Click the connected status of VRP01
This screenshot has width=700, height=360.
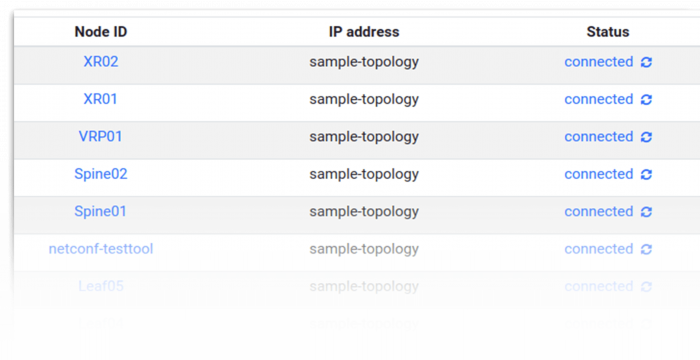tap(599, 137)
